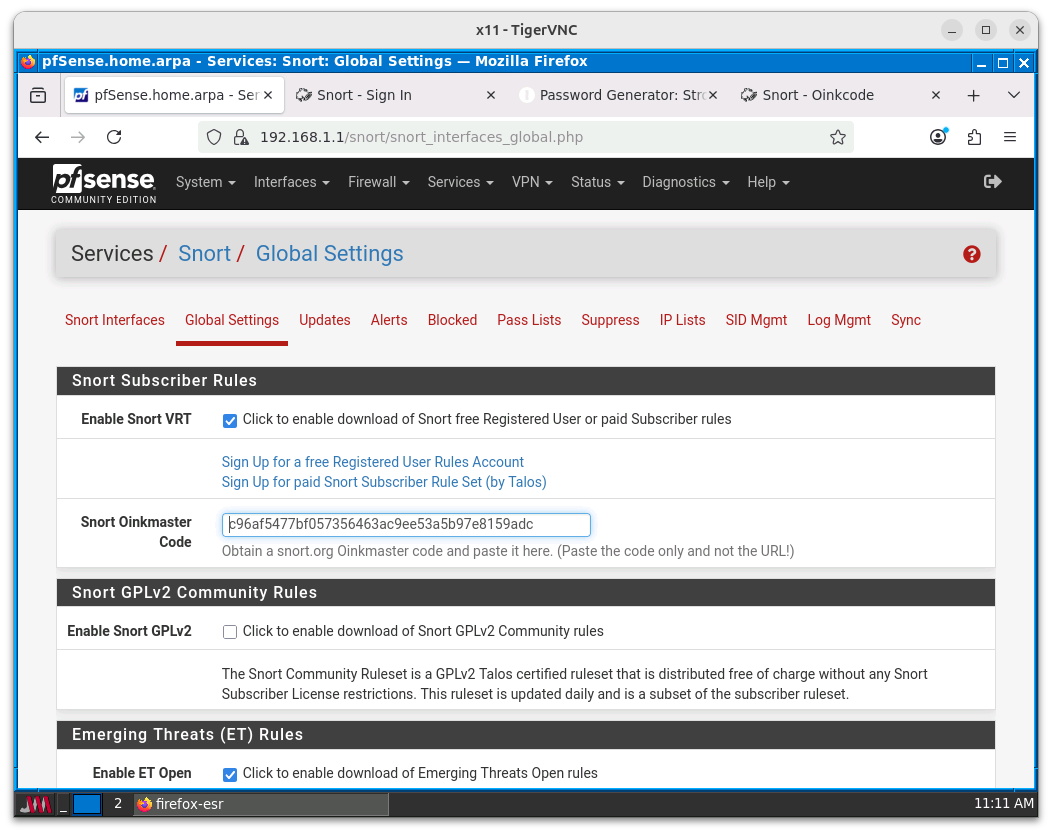Click the padlock site security icon

(240, 138)
